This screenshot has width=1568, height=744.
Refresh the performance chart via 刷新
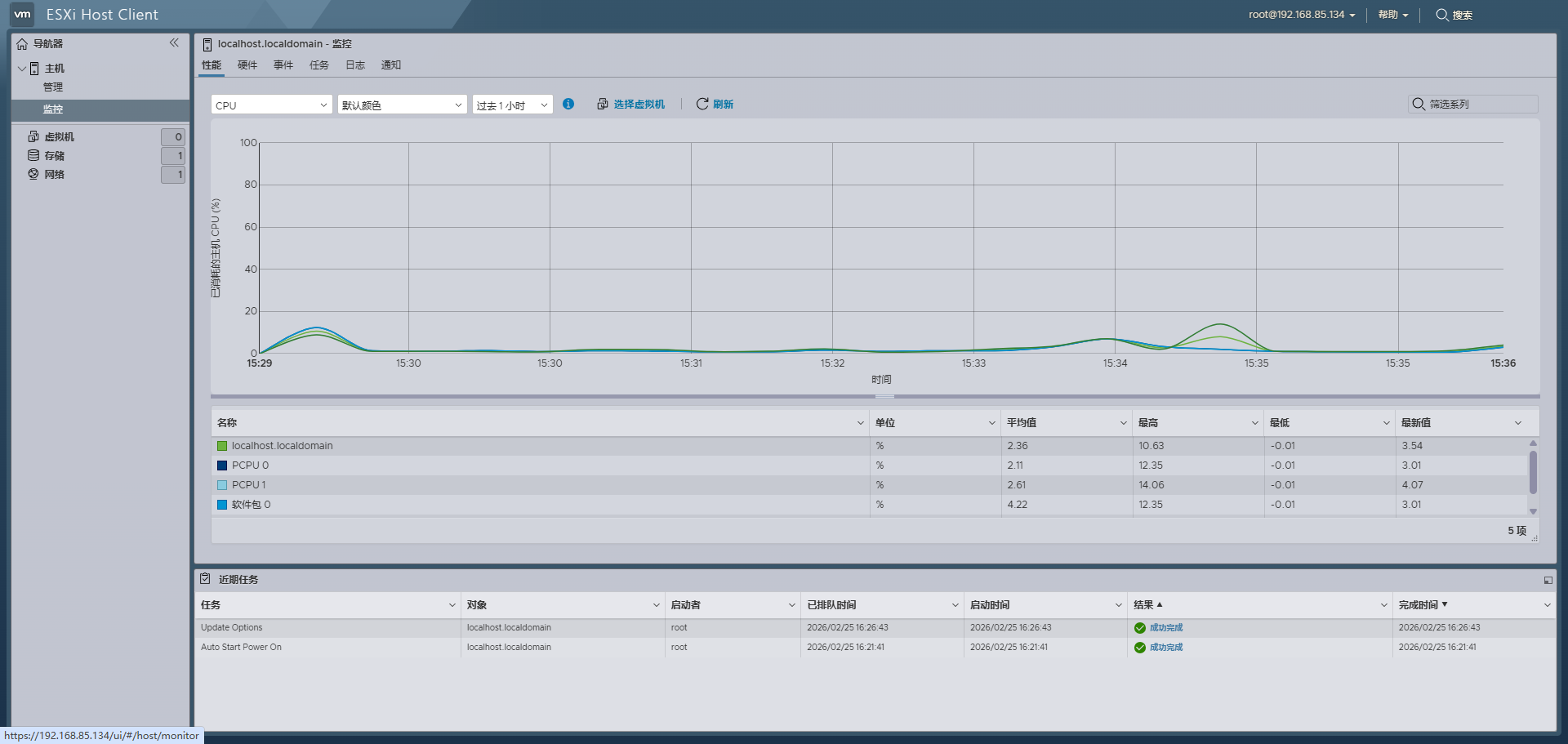[715, 104]
